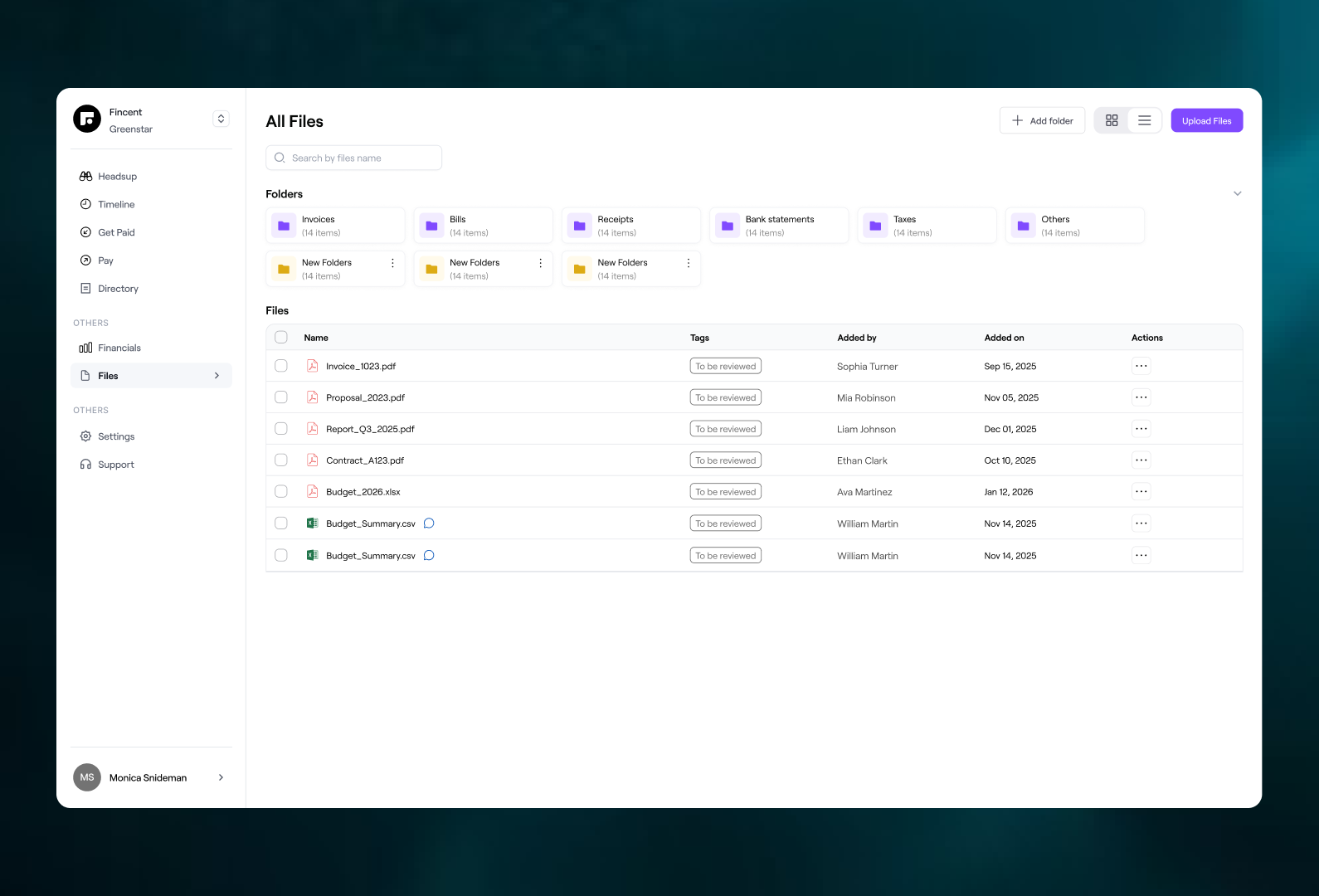This screenshot has width=1319, height=896.
Task: Click the Fincent logo icon
Action: tap(87, 119)
